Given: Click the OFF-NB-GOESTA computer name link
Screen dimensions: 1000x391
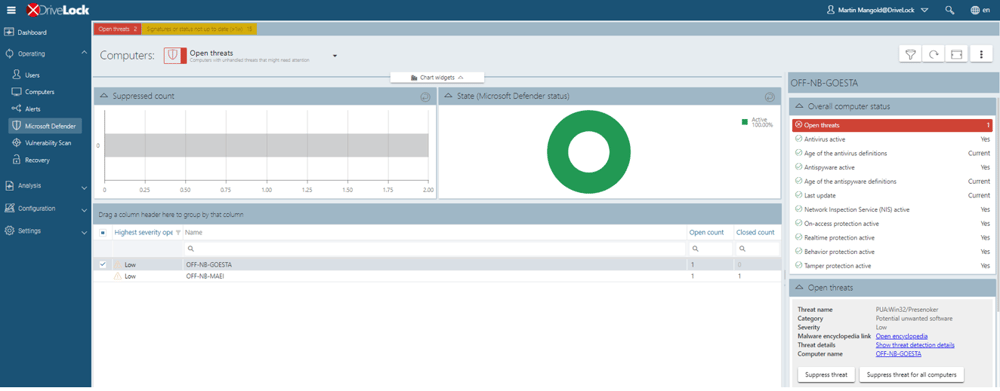Looking at the screenshot, I should 898,353.
